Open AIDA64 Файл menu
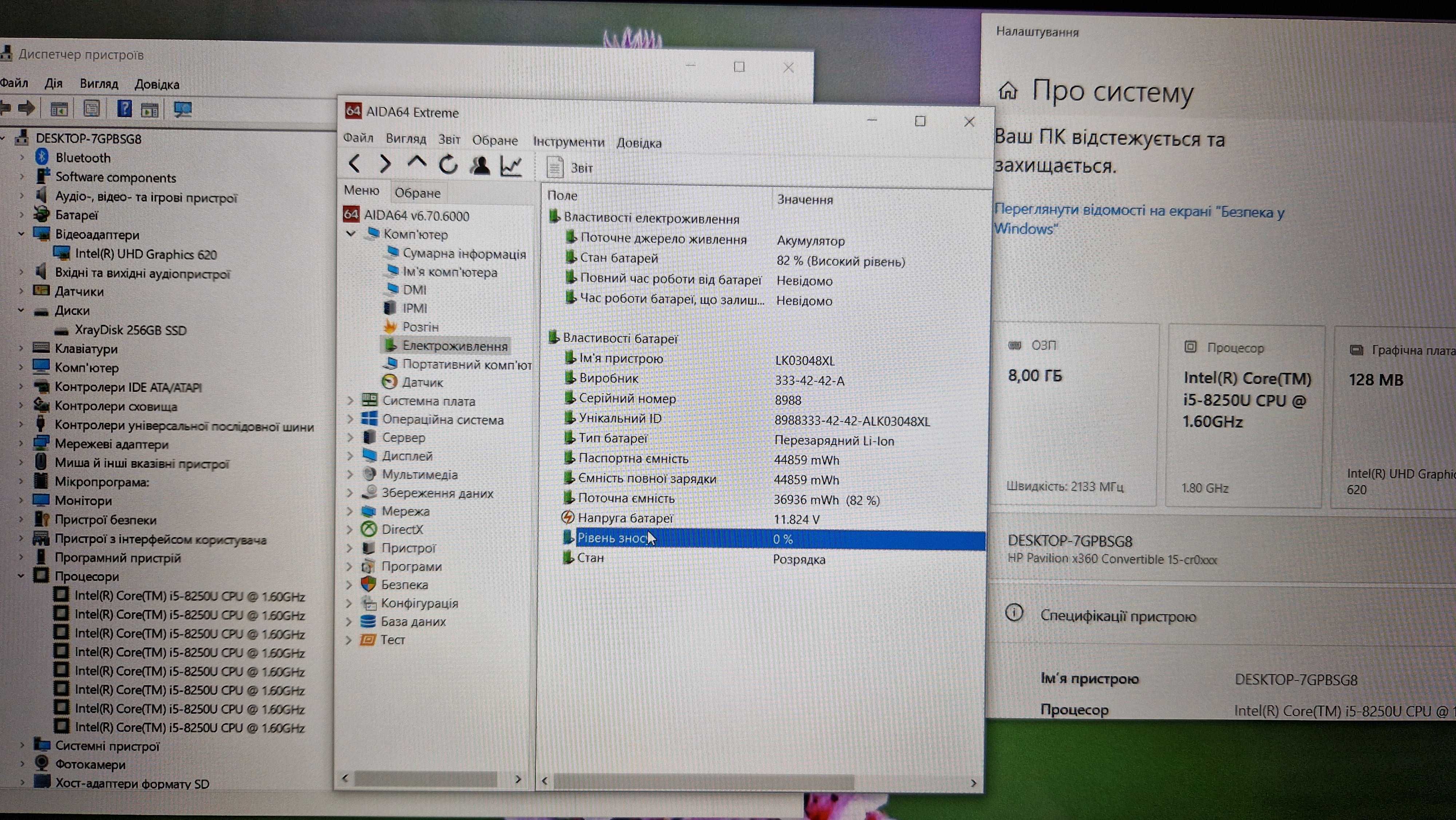 pyautogui.click(x=358, y=137)
